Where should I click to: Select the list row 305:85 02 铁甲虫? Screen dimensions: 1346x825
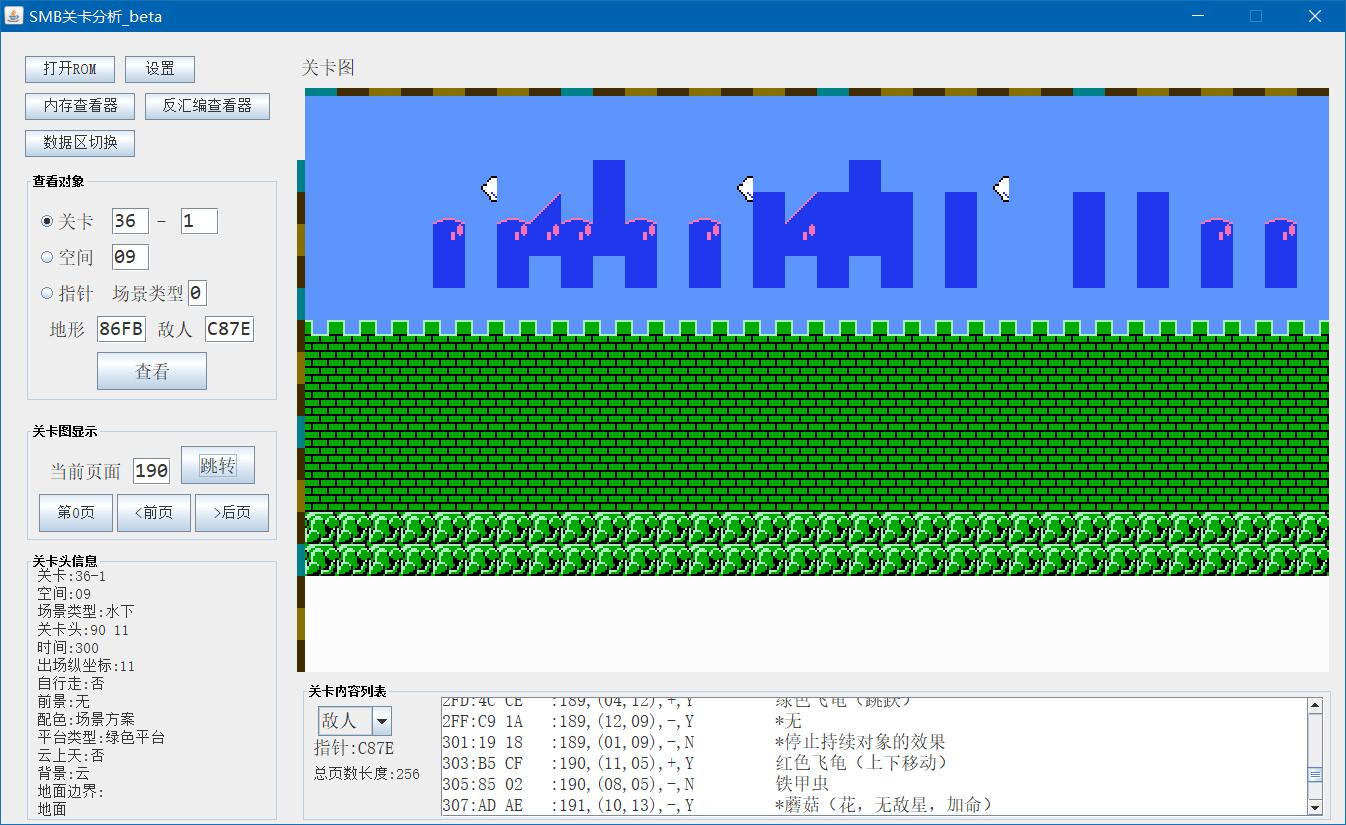[x=874, y=784]
